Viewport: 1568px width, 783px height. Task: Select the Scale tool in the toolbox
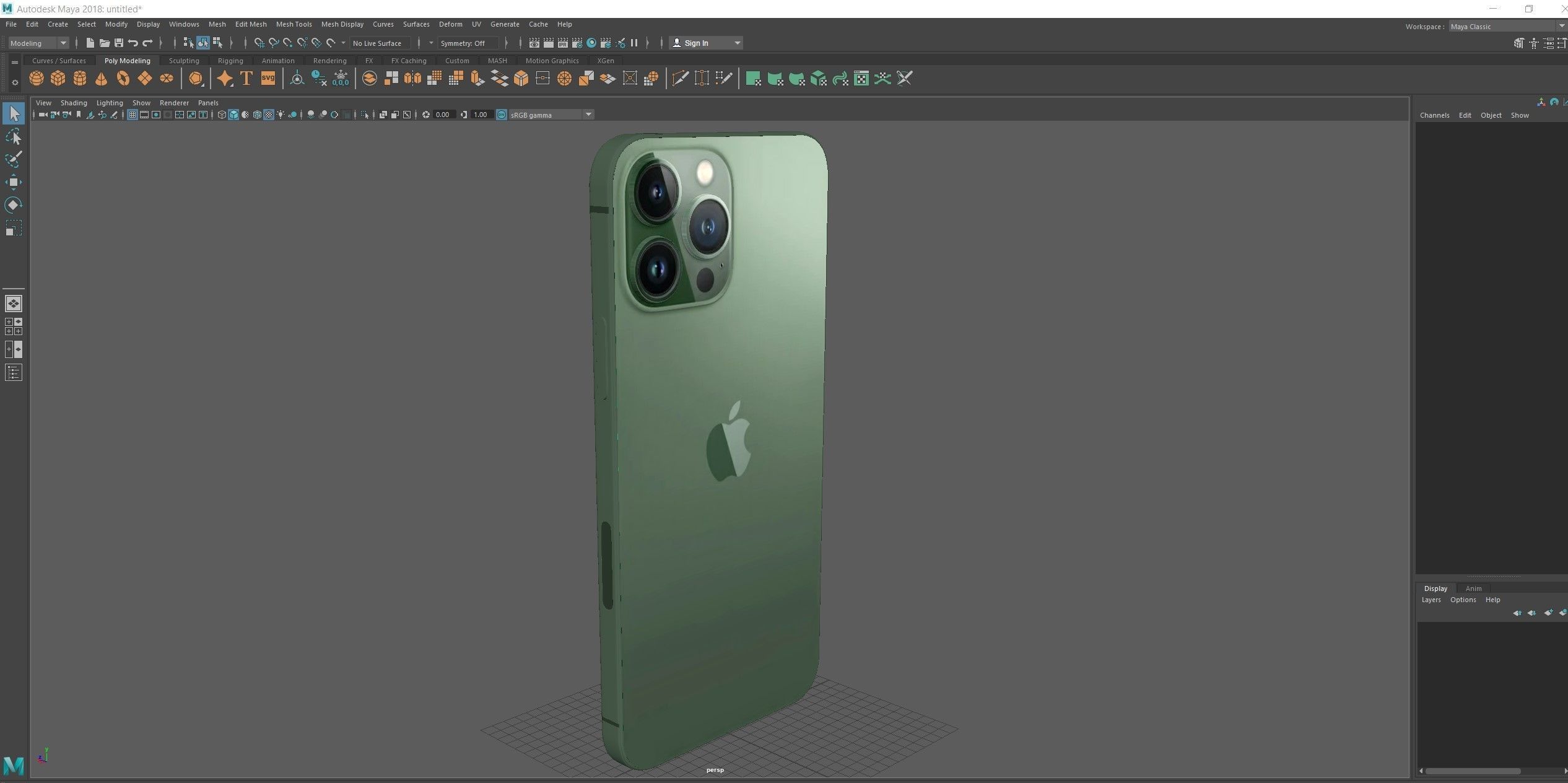(14, 228)
